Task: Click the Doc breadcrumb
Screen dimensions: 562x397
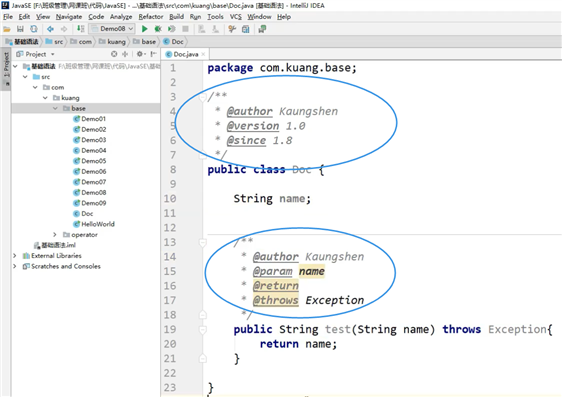Action: 173,42
